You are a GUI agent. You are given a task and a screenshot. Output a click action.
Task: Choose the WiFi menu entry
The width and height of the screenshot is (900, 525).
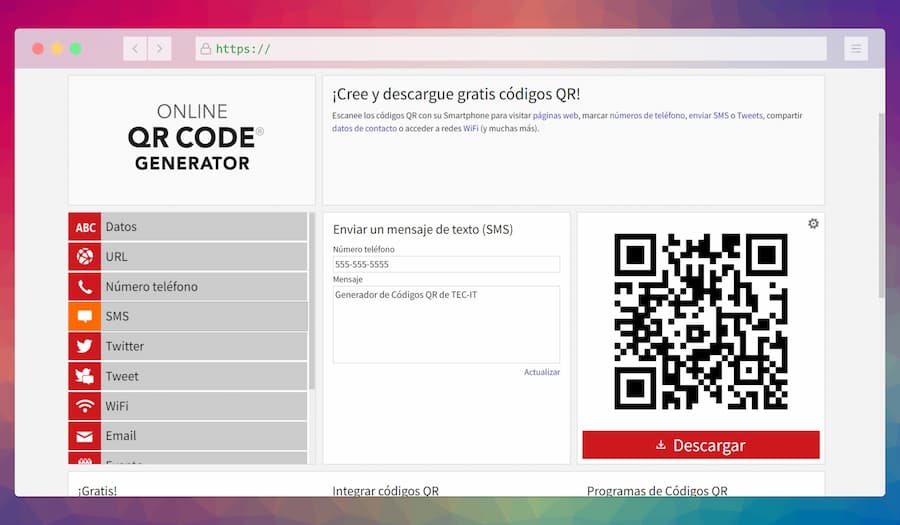(188, 406)
